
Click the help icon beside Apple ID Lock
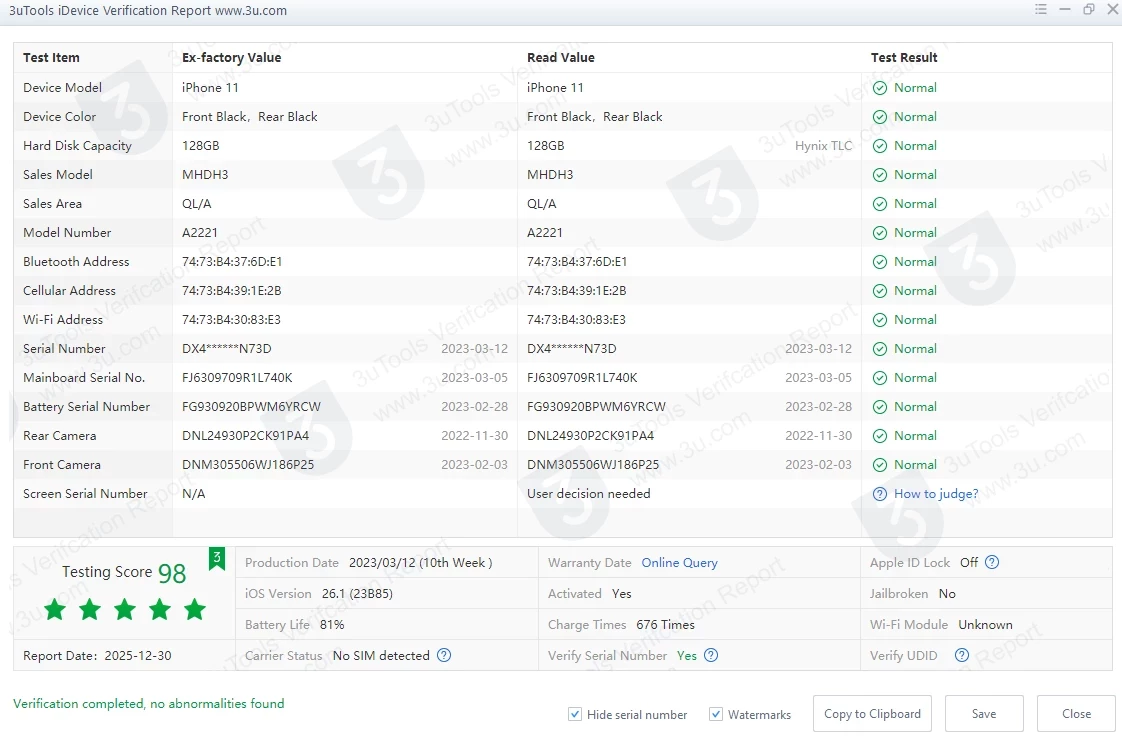click(992, 563)
